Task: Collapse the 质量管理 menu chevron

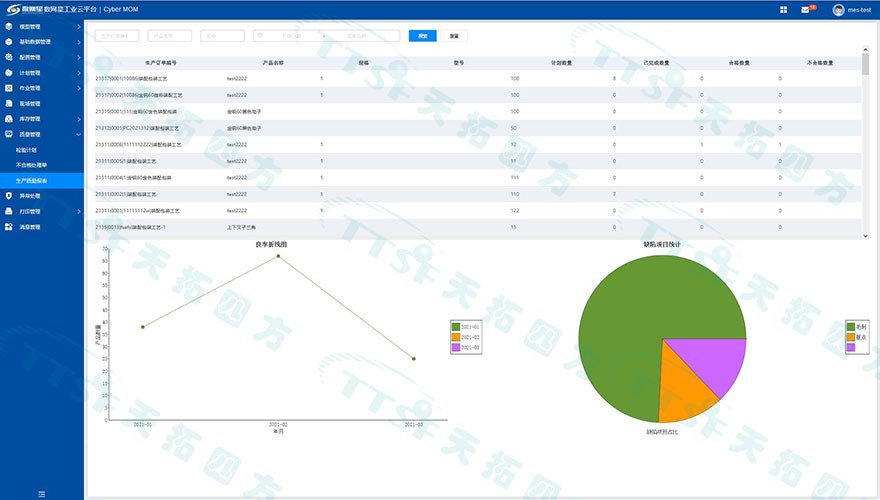Action: coord(78,134)
